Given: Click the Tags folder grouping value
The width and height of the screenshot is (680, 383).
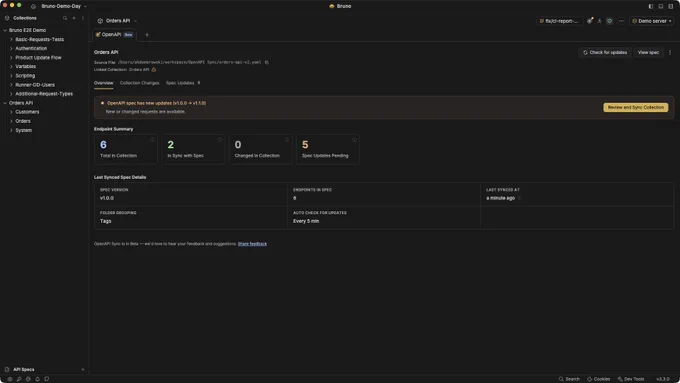Looking at the screenshot, I should [x=105, y=221].
